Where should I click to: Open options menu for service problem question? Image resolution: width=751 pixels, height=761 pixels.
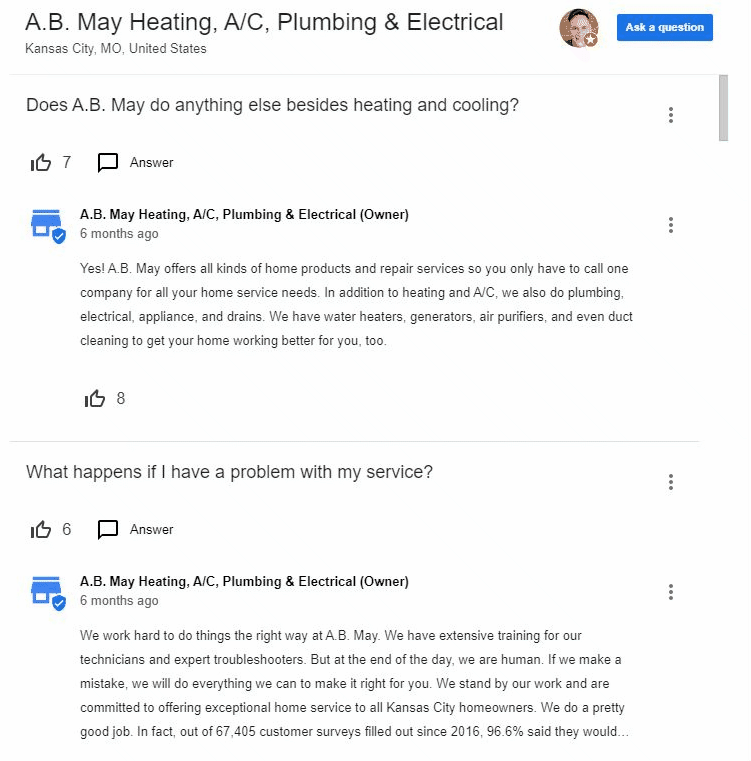pyautogui.click(x=670, y=482)
